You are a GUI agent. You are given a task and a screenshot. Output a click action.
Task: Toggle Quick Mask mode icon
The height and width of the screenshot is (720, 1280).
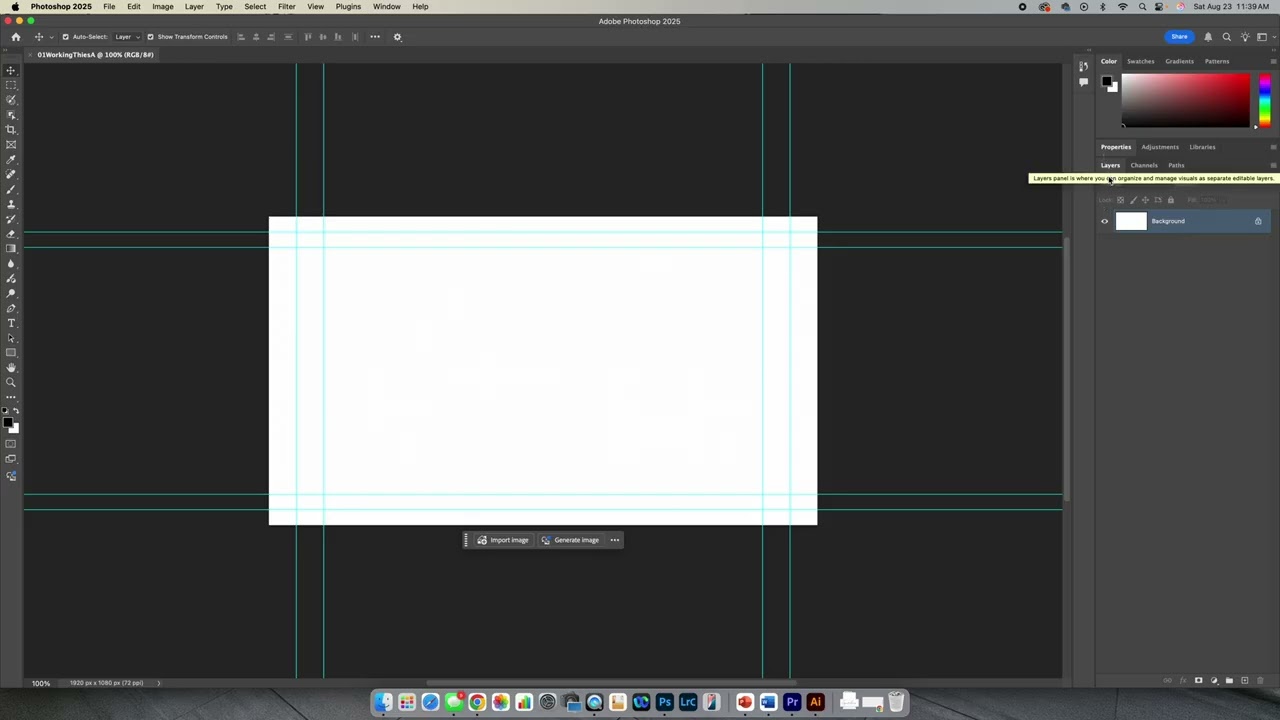click(x=11, y=444)
